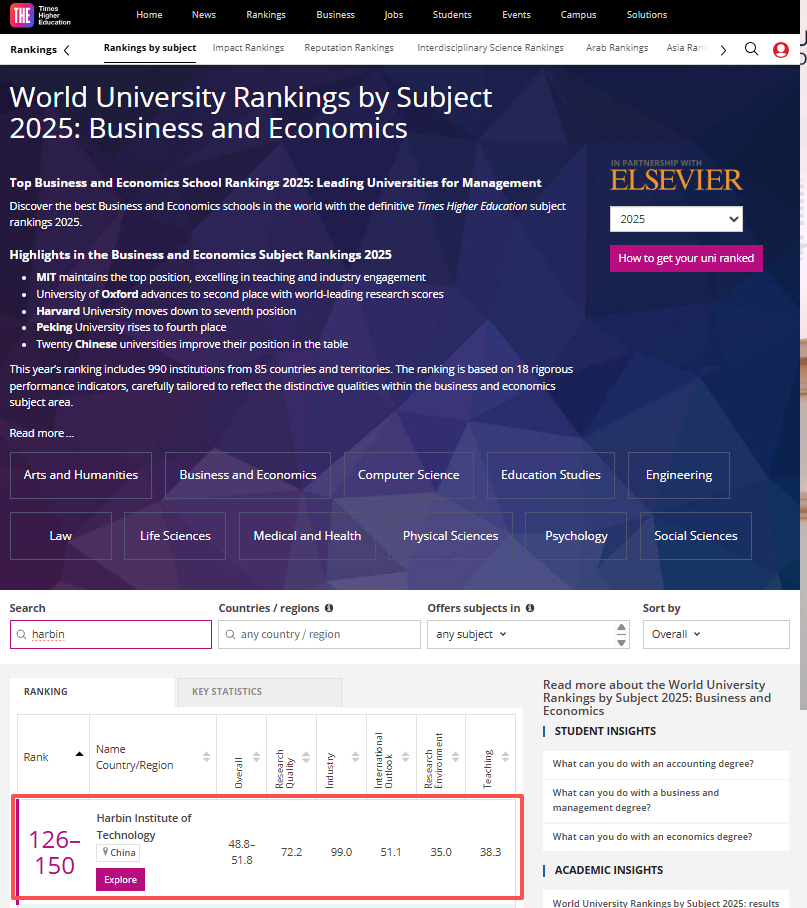Viewport: 807px width, 908px height.
Task: Open 'Read more...' link below highlights
Action: pos(41,433)
